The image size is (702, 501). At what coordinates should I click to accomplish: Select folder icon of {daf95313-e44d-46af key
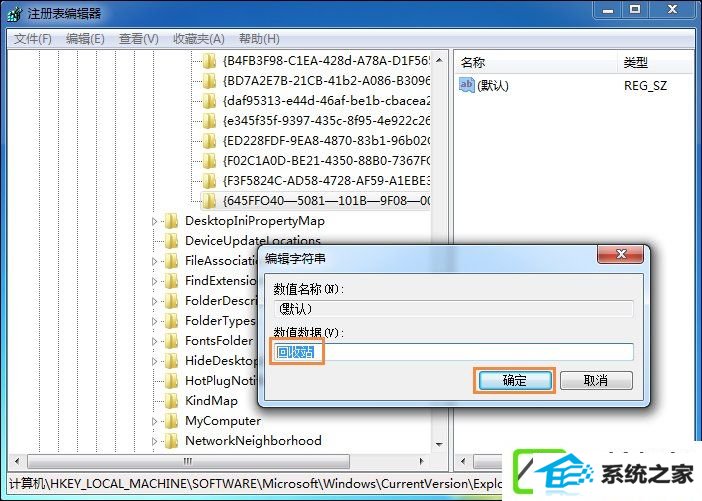[209, 101]
